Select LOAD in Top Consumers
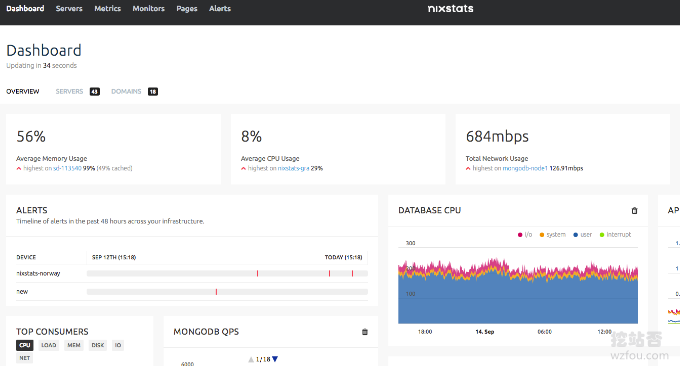The height and width of the screenshot is (366, 680). (49, 345)
